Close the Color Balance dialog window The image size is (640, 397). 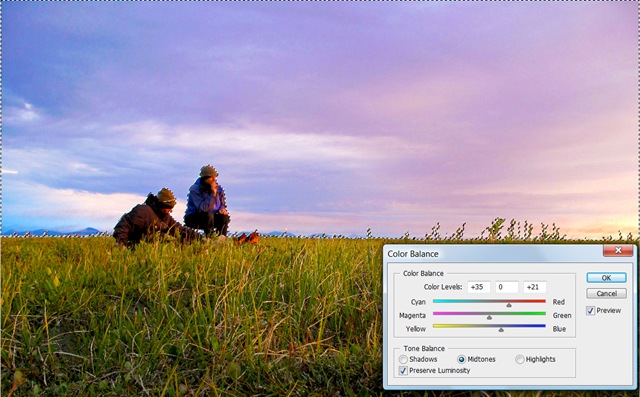pos(618,250)
